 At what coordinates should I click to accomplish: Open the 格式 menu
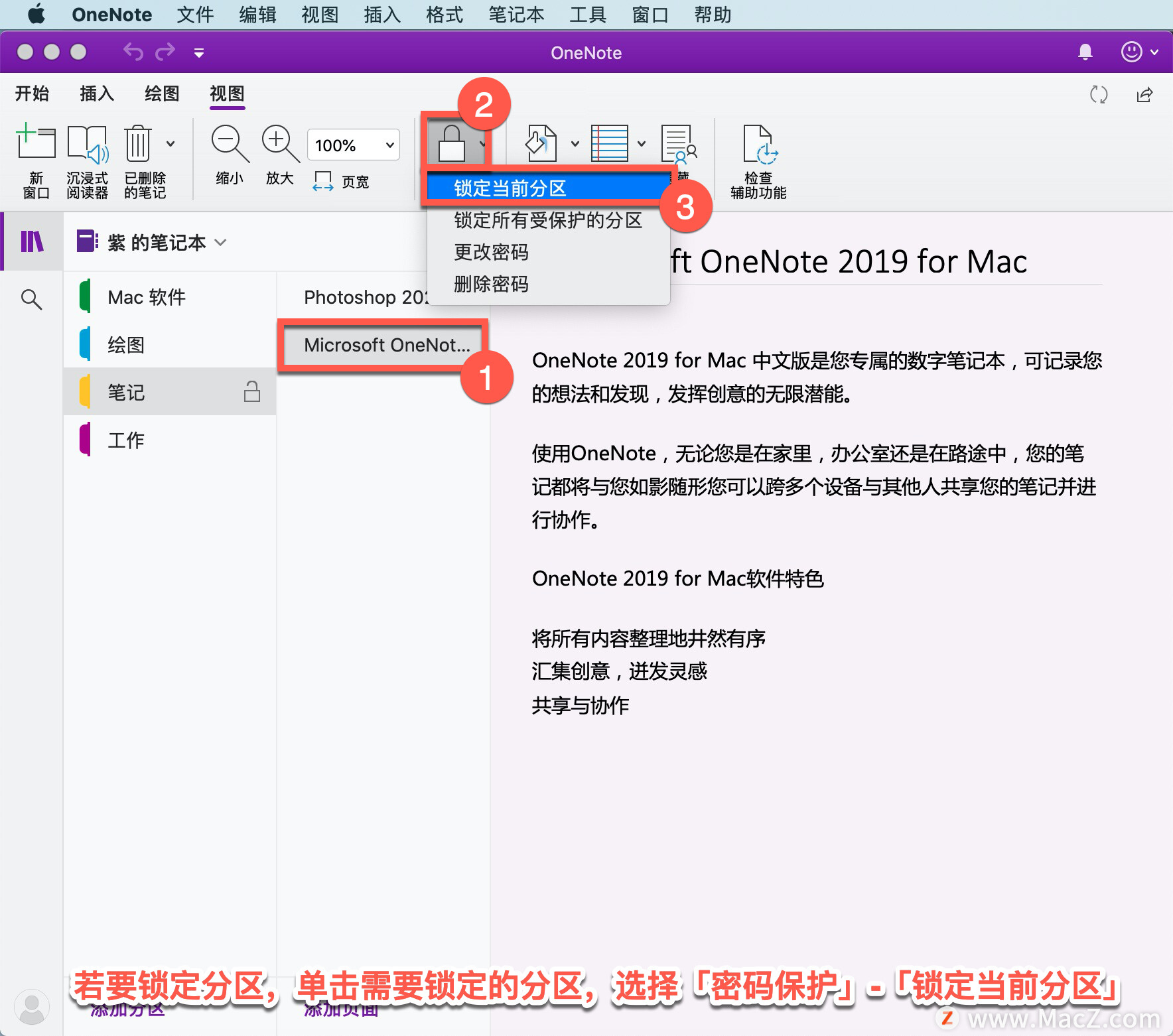(x=445, y=14)
